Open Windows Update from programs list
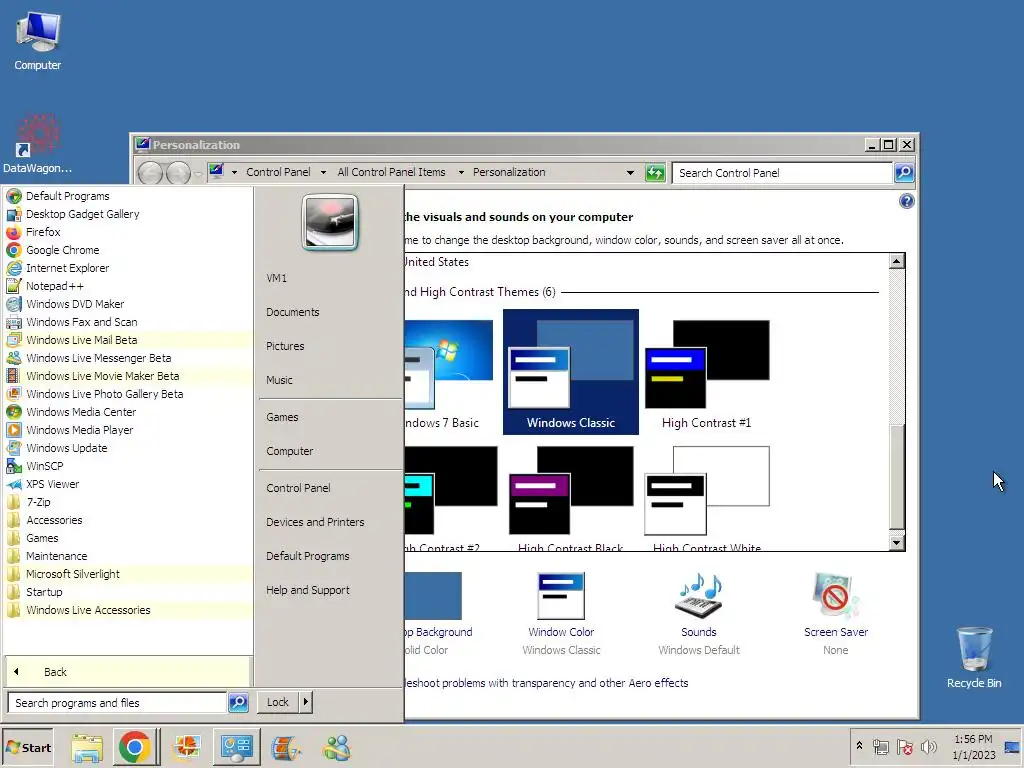The width and height of the screenshot is (1024, 768). (67, 448)
